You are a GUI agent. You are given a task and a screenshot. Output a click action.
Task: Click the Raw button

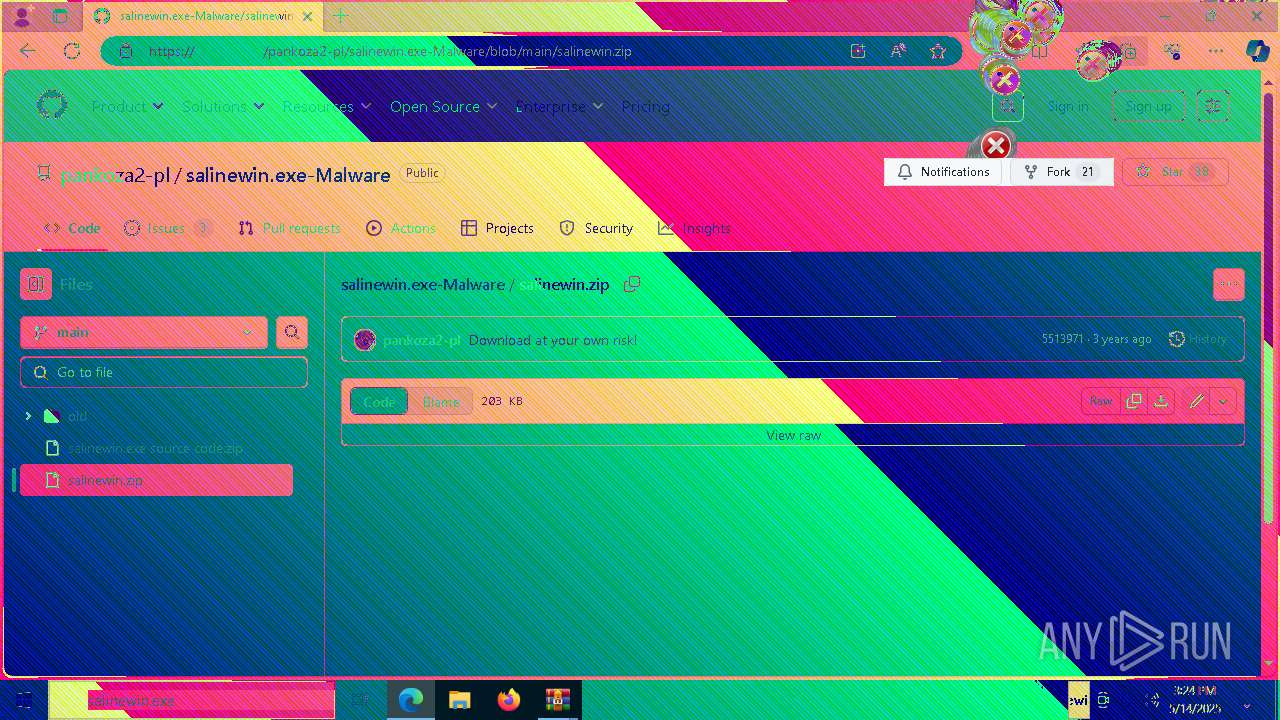(1101, 401)
